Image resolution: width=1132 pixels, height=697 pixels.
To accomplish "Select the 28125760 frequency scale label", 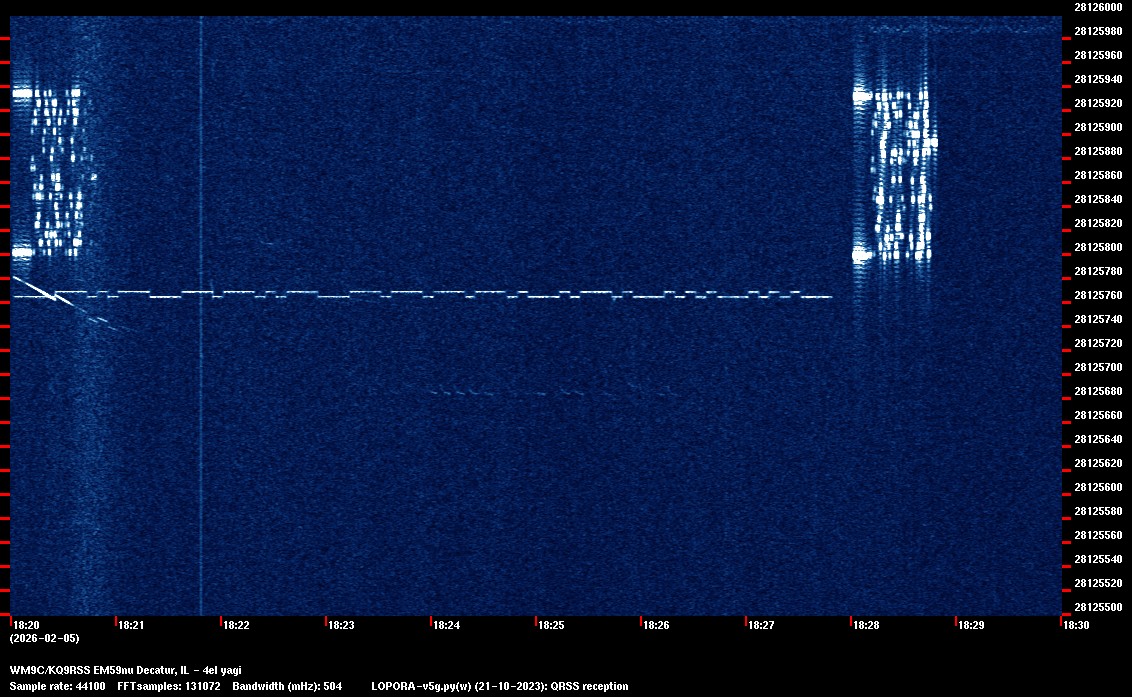I will pyautogui.click(x=1097, y=296).
